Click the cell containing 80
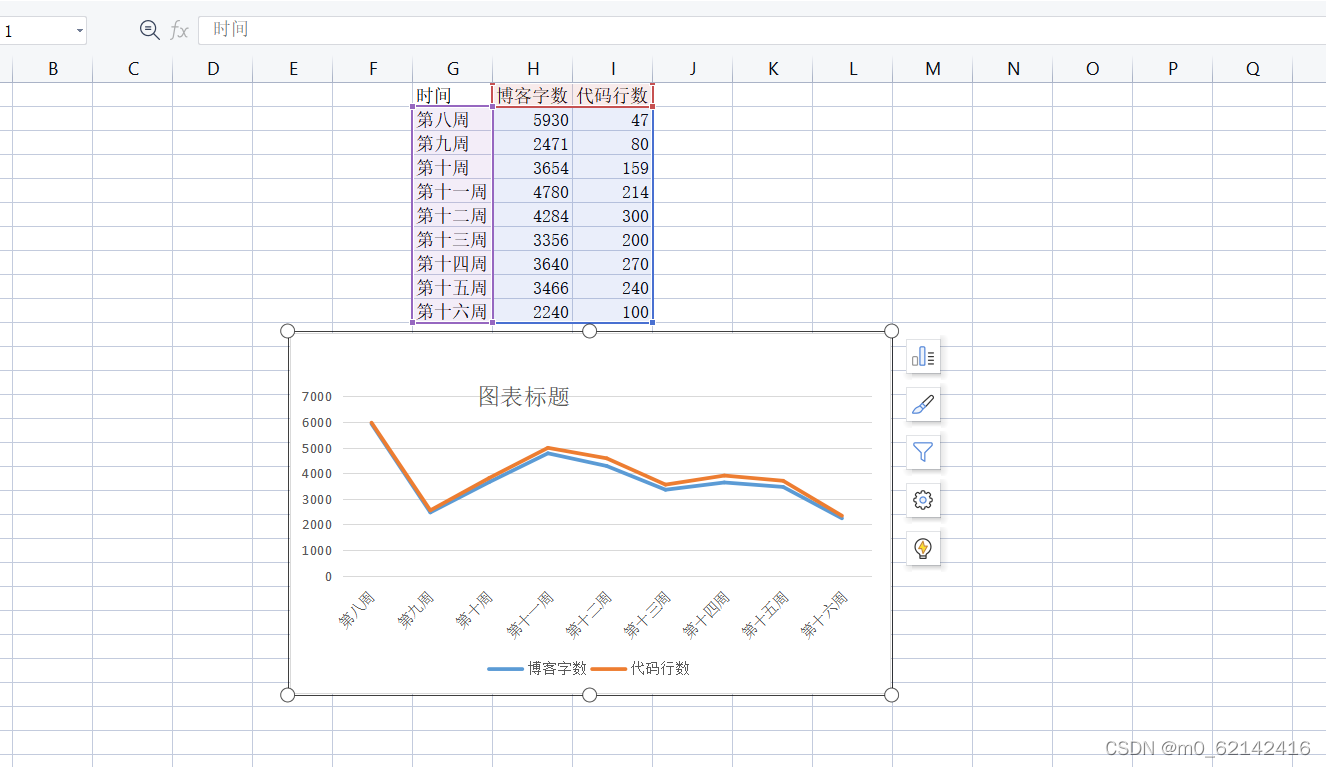Screen dimensions: 1326x767 [613, 143]
